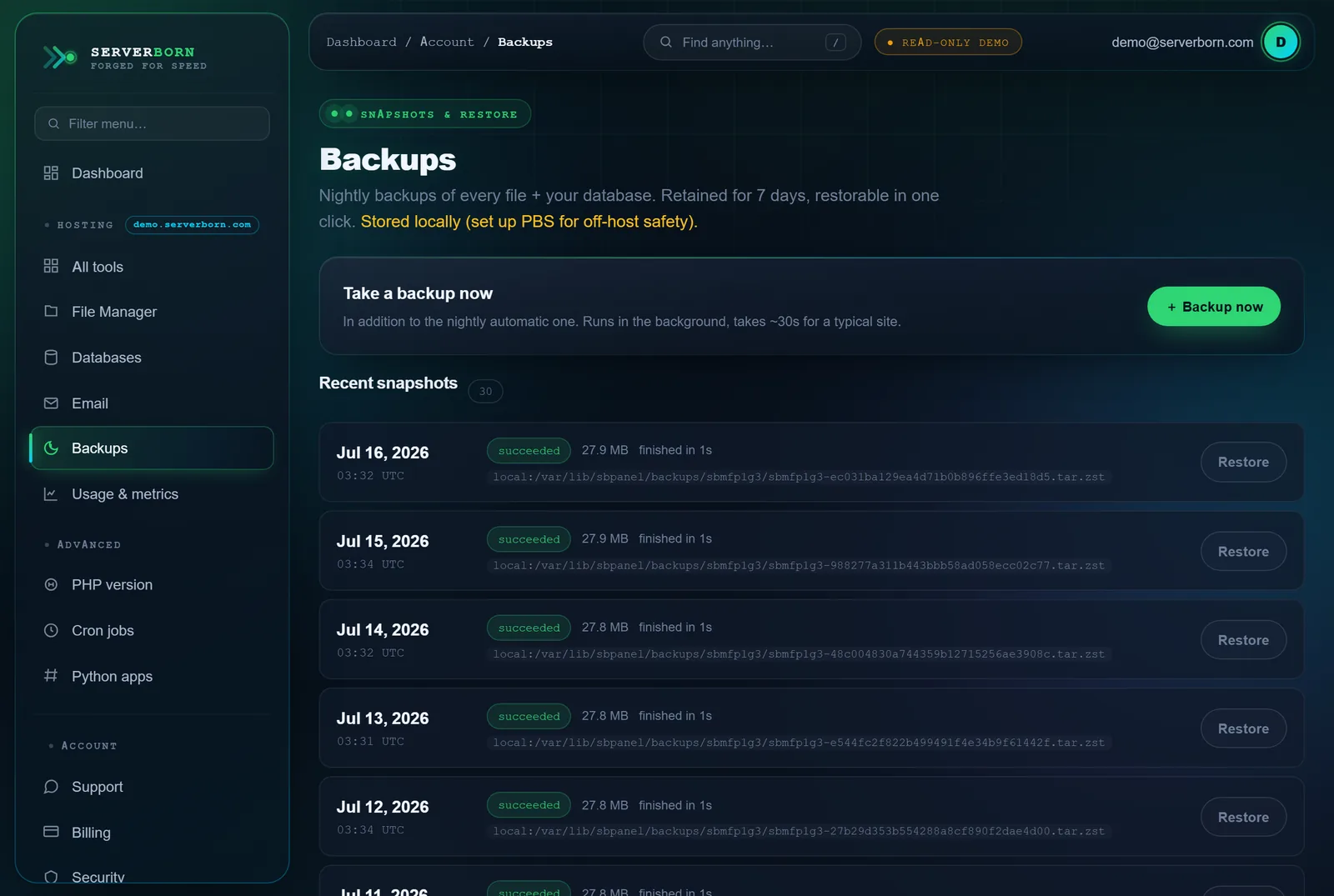Image resolution: width=1334 pixels, height=896 pixels.
Task: Click Account breadcrumb link
Action: pyautogui.click(x=447, y=42)
